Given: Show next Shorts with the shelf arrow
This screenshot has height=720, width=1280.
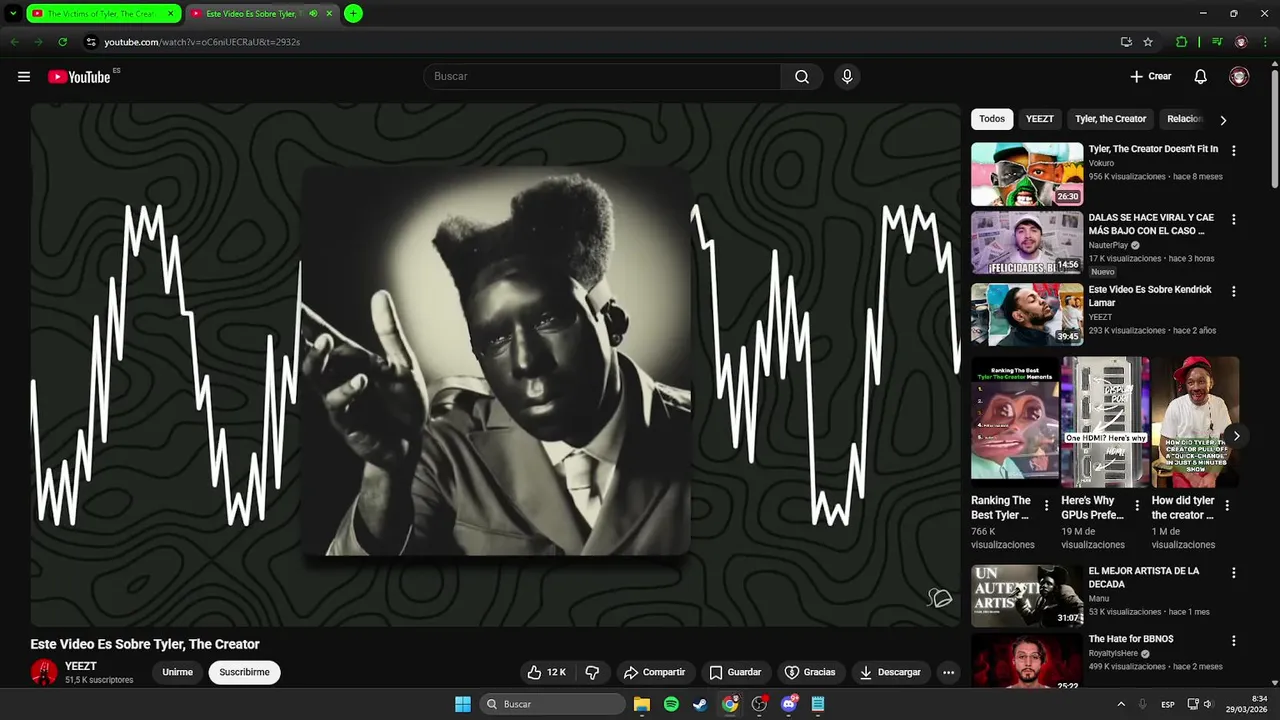Looking at the screenshot, I should [x=1237, y=436].
